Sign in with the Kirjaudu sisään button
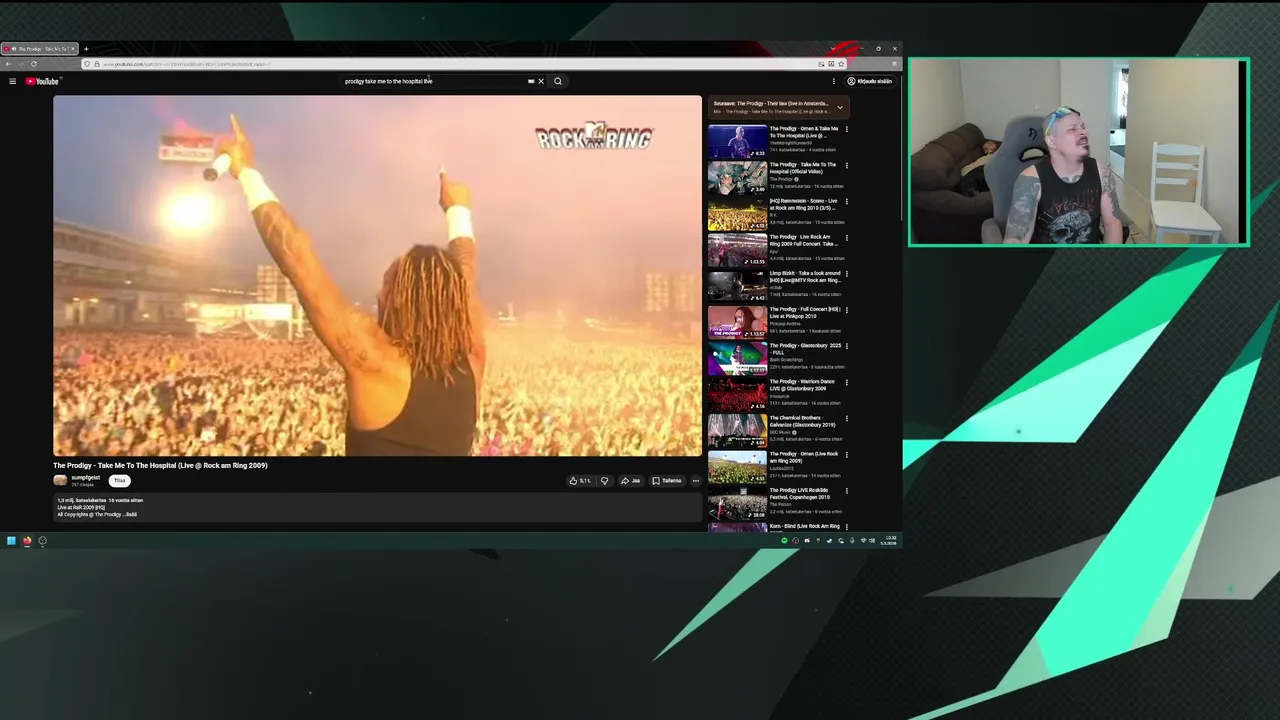 coord(870,81)
